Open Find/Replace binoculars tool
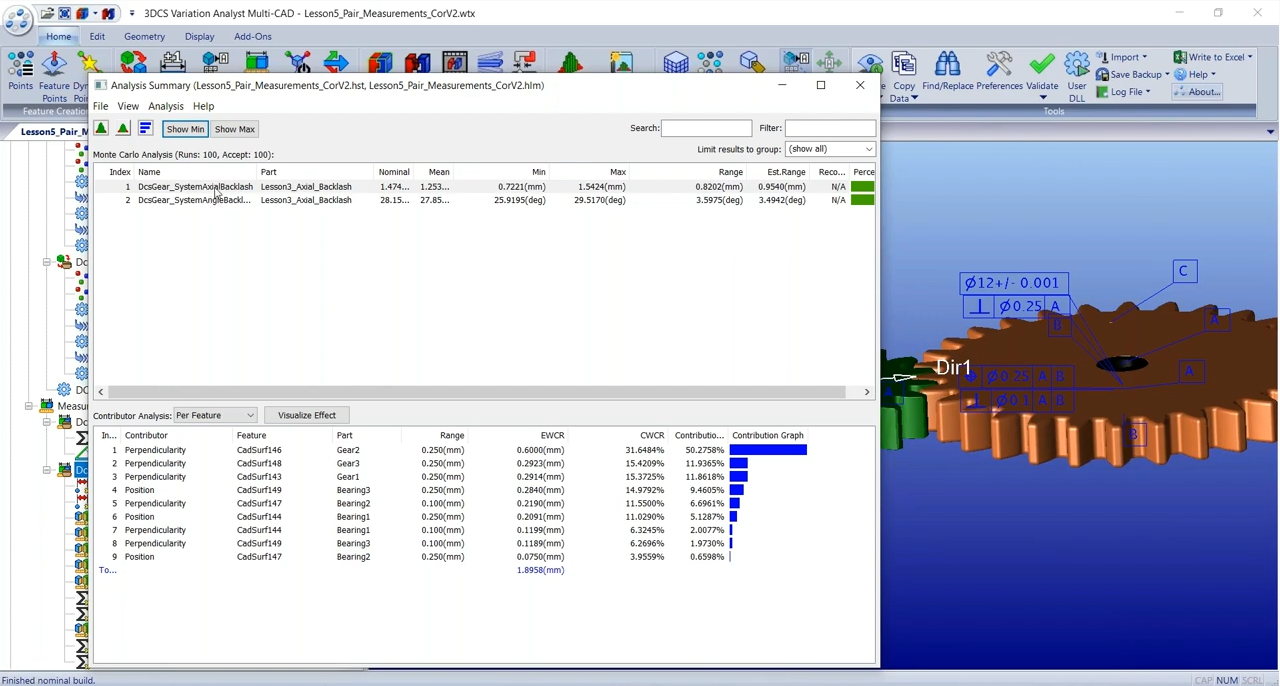The width and height of the screenshot is (1280, 686). pyautogui.click(x=947, y=65)
